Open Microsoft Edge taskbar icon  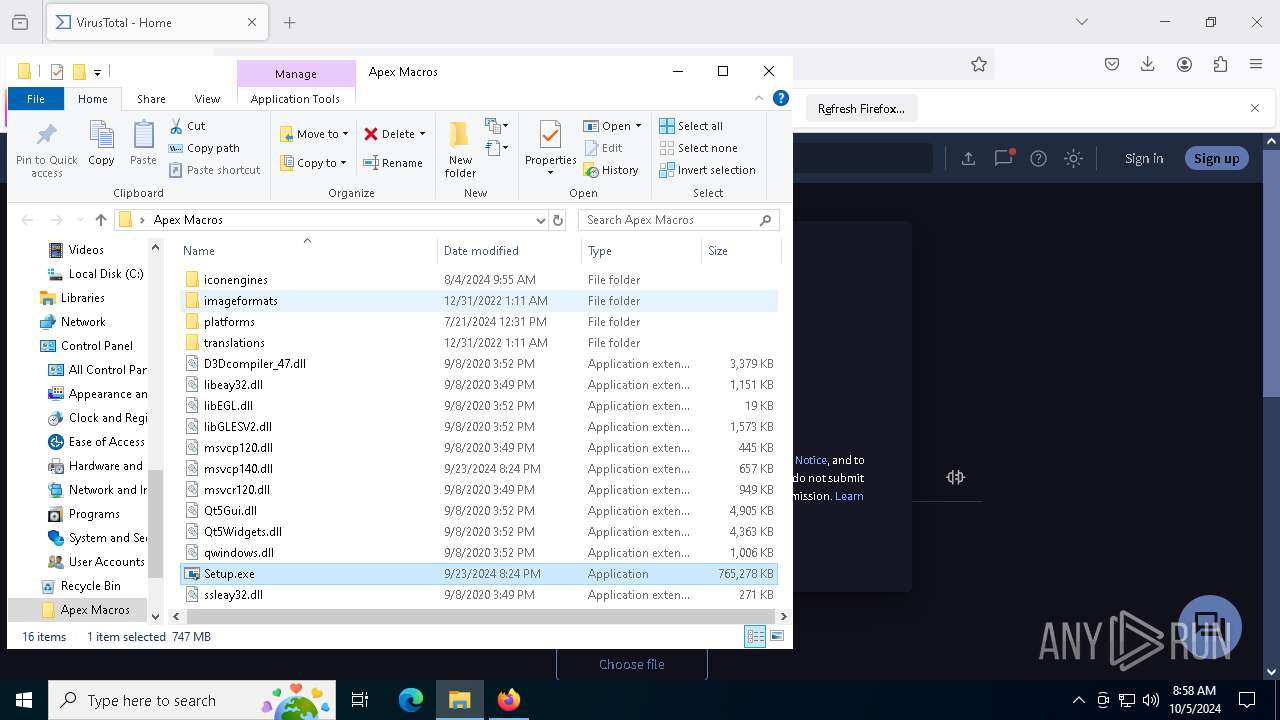tap(411, 700)
